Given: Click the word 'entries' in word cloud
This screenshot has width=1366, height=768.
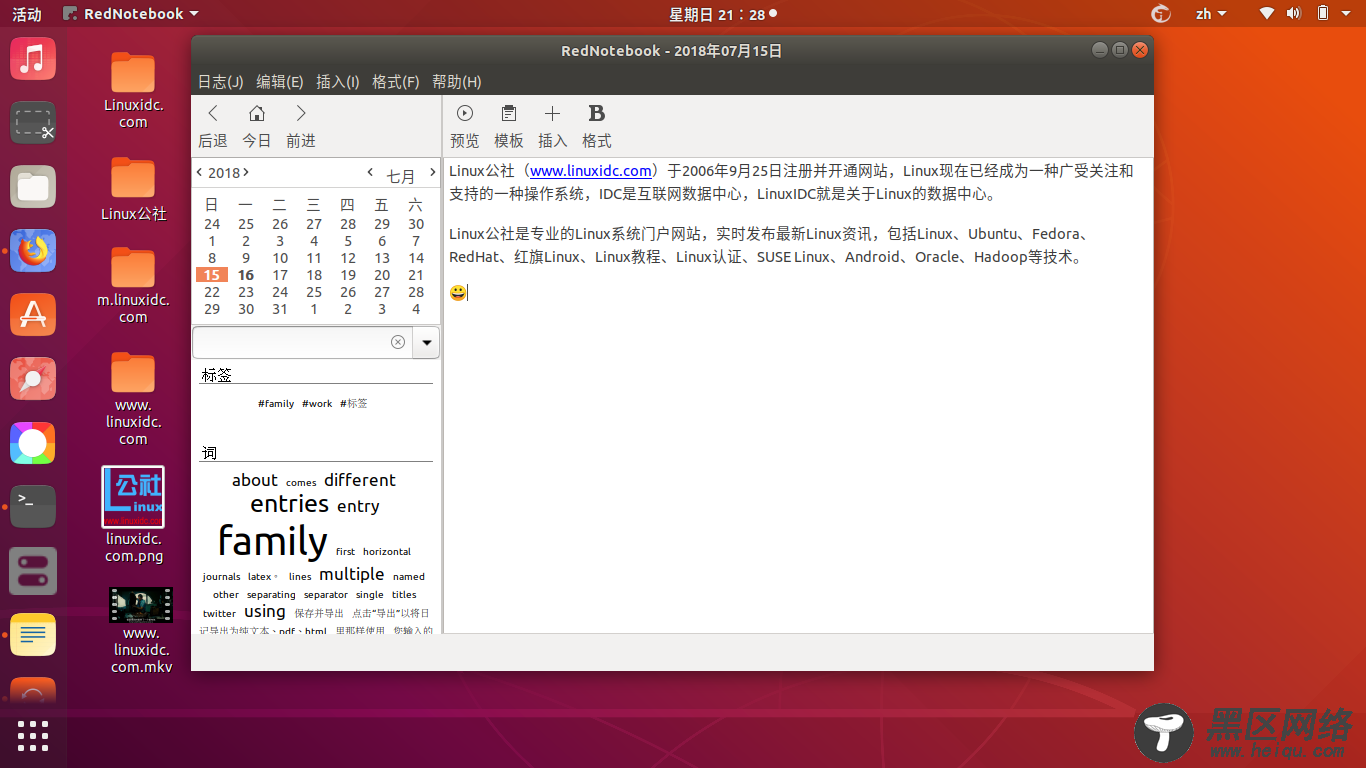Looking at the screenshot, I should (x=290, y=504).
